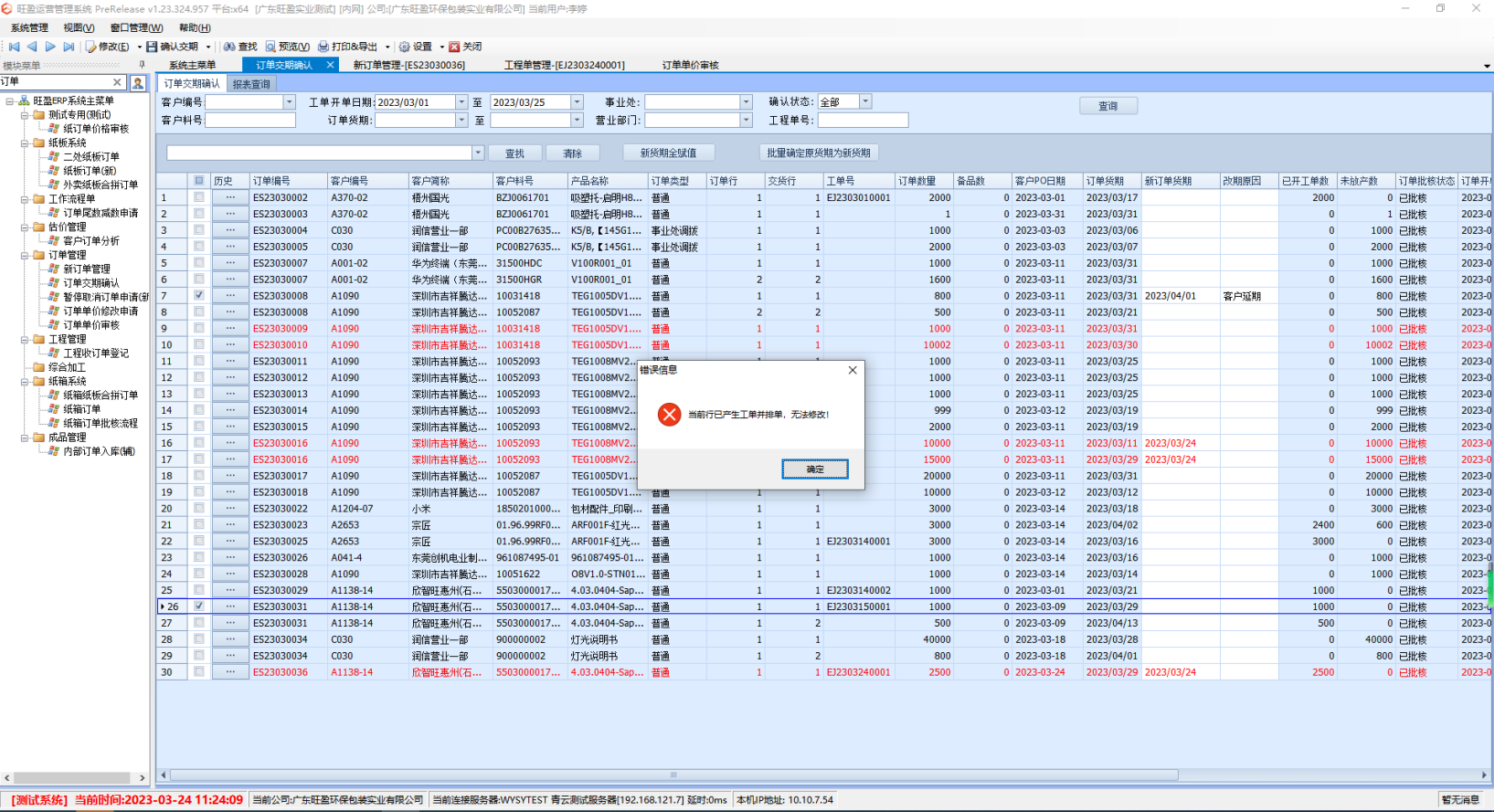Open 设置 gear settings in the toolbar
This screenshot has height=812, width=1494.
(416, 47)
